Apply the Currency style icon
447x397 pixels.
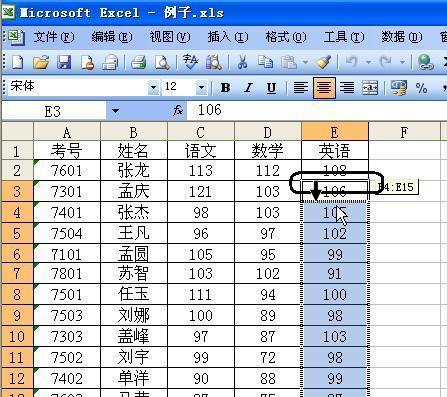pos(399,88)
